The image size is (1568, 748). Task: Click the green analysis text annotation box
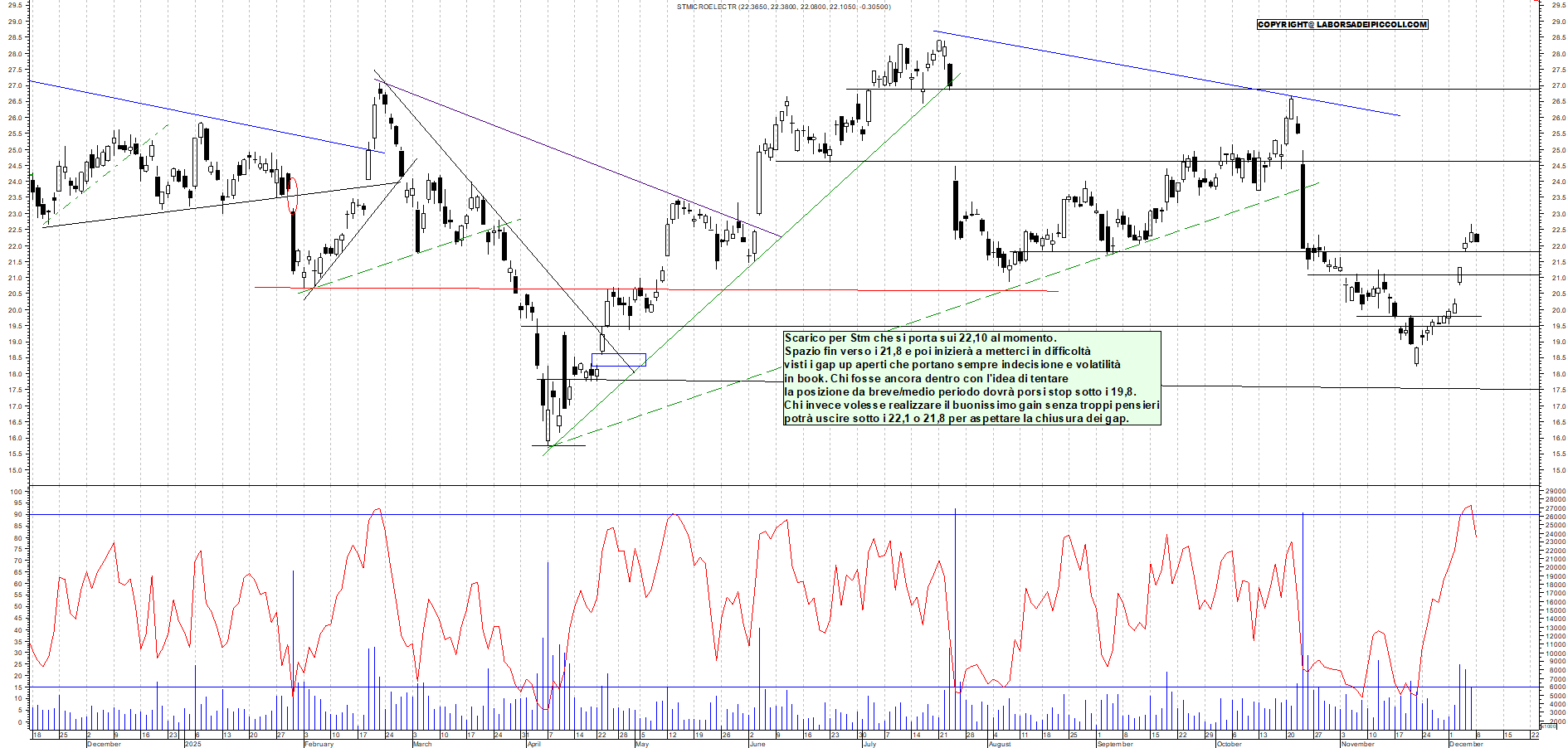click(x=971, y=378)
